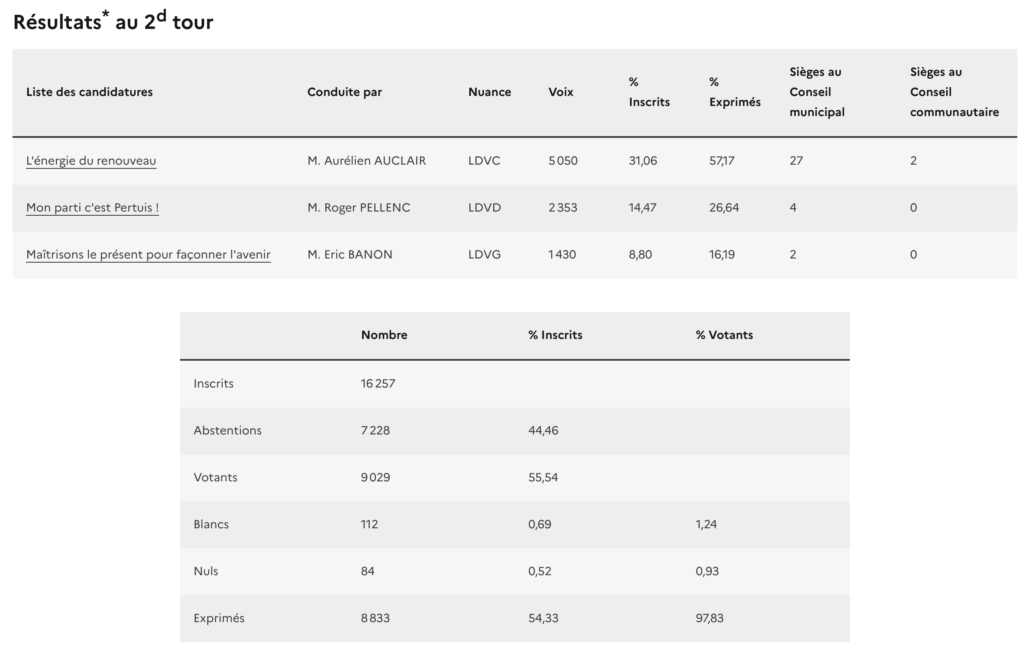Click the Nombre column header
Viewport: 1024px width, 651px height.
click(x=384, y=335)
